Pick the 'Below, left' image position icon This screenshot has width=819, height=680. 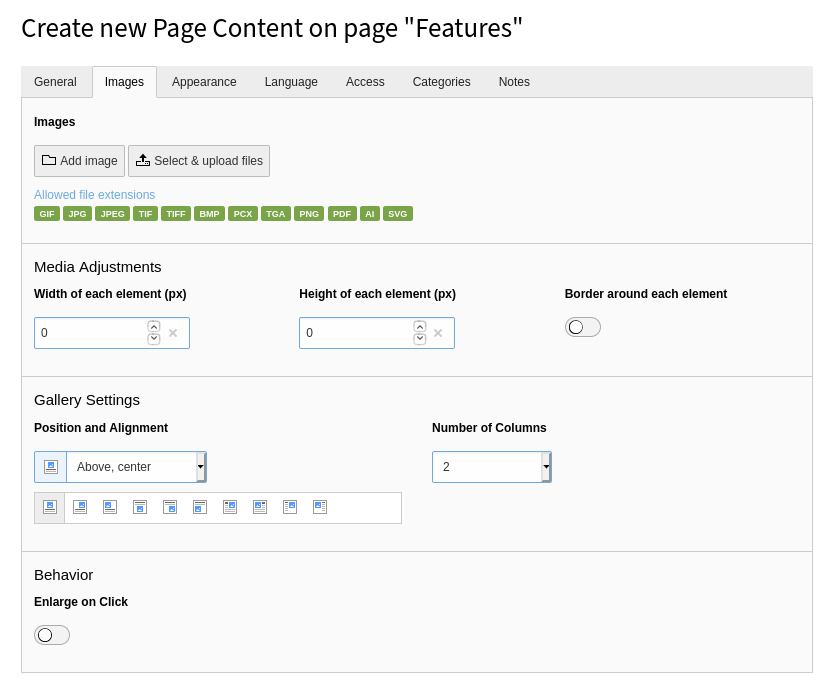(200, 507)
